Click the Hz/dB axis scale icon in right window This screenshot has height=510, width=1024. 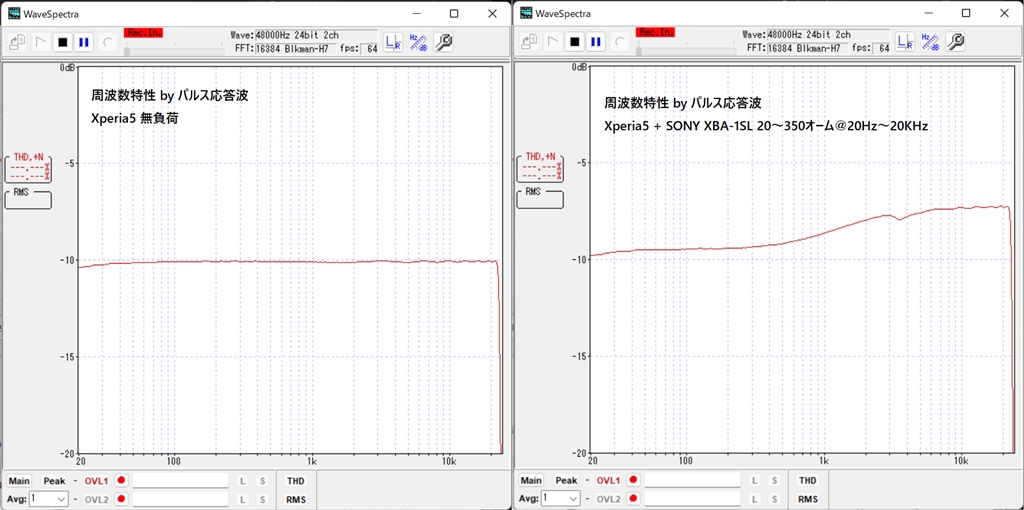click(x=930, y=42)
